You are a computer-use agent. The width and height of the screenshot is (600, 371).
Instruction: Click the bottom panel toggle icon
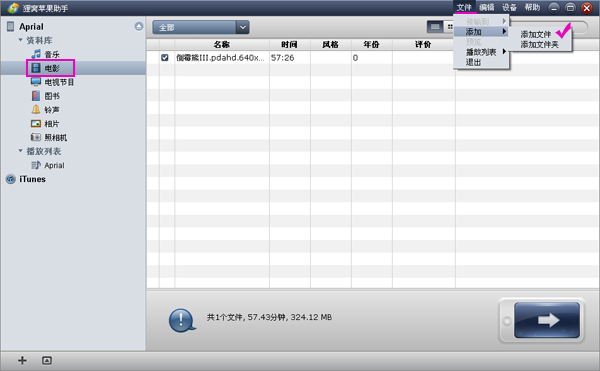point(47,360)
